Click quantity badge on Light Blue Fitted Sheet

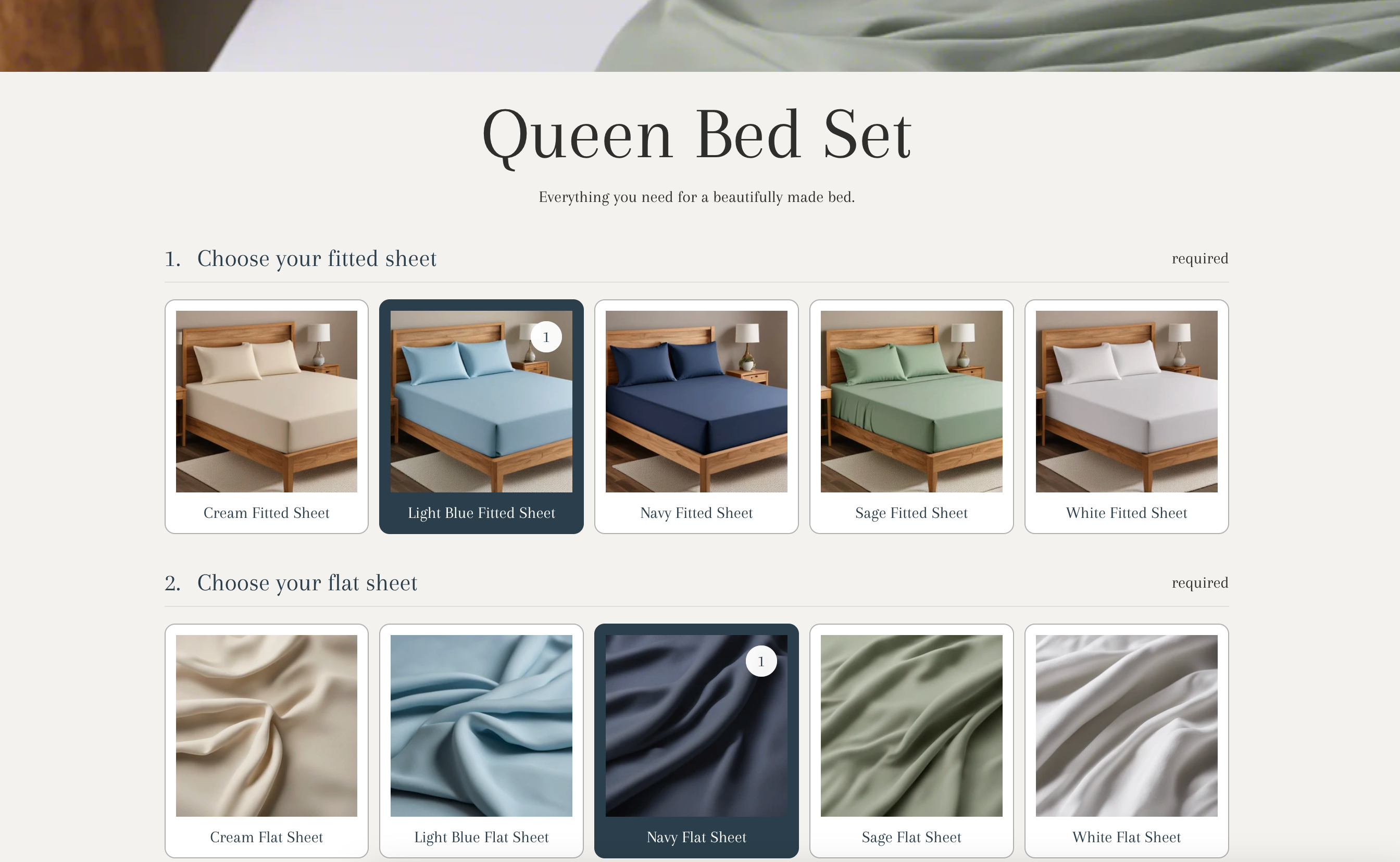(546, 337)
